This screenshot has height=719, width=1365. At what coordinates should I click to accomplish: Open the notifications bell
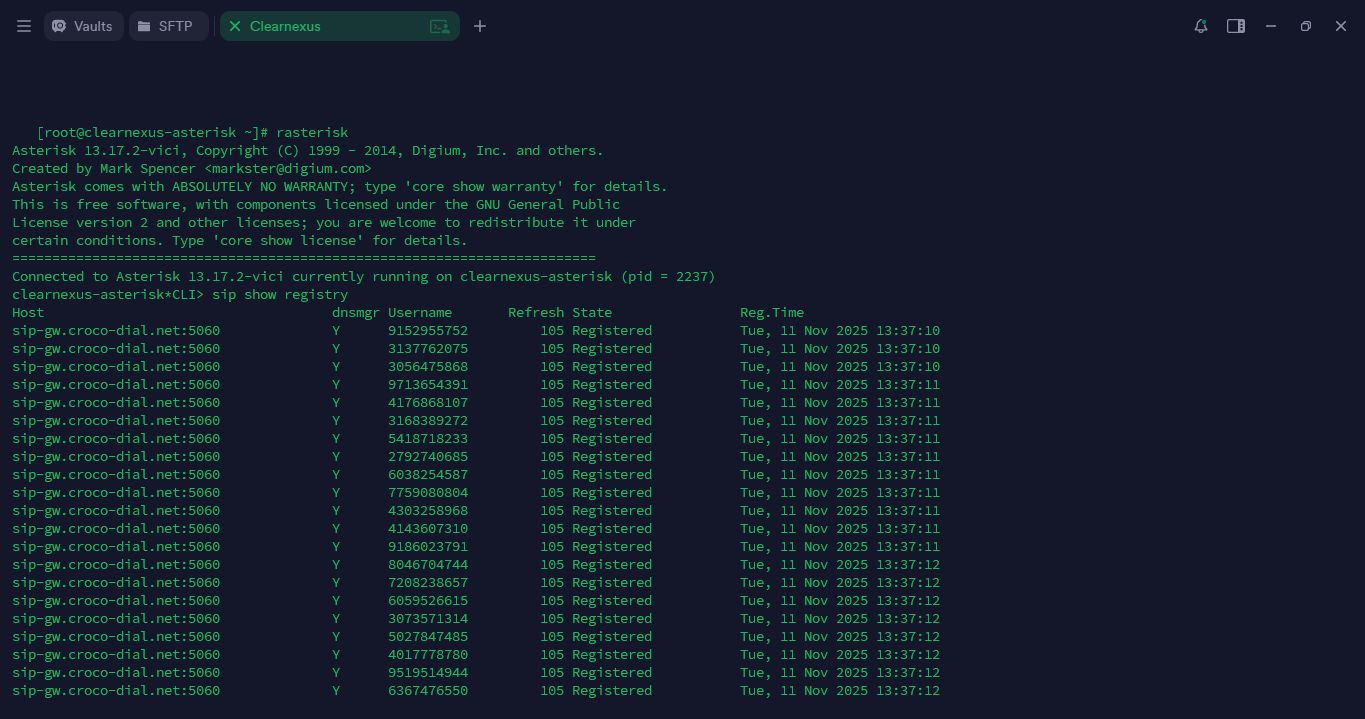tap(1201, 26)
